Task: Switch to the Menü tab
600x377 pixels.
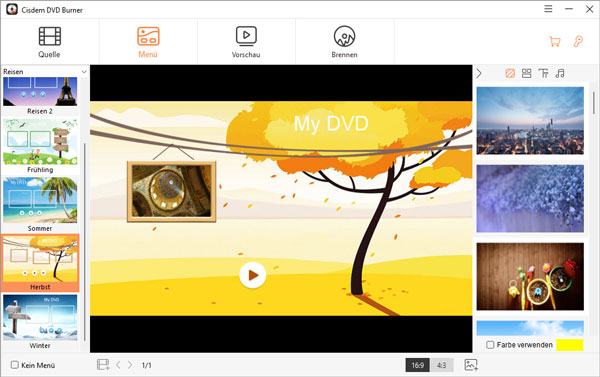Action: coord(148,42)
